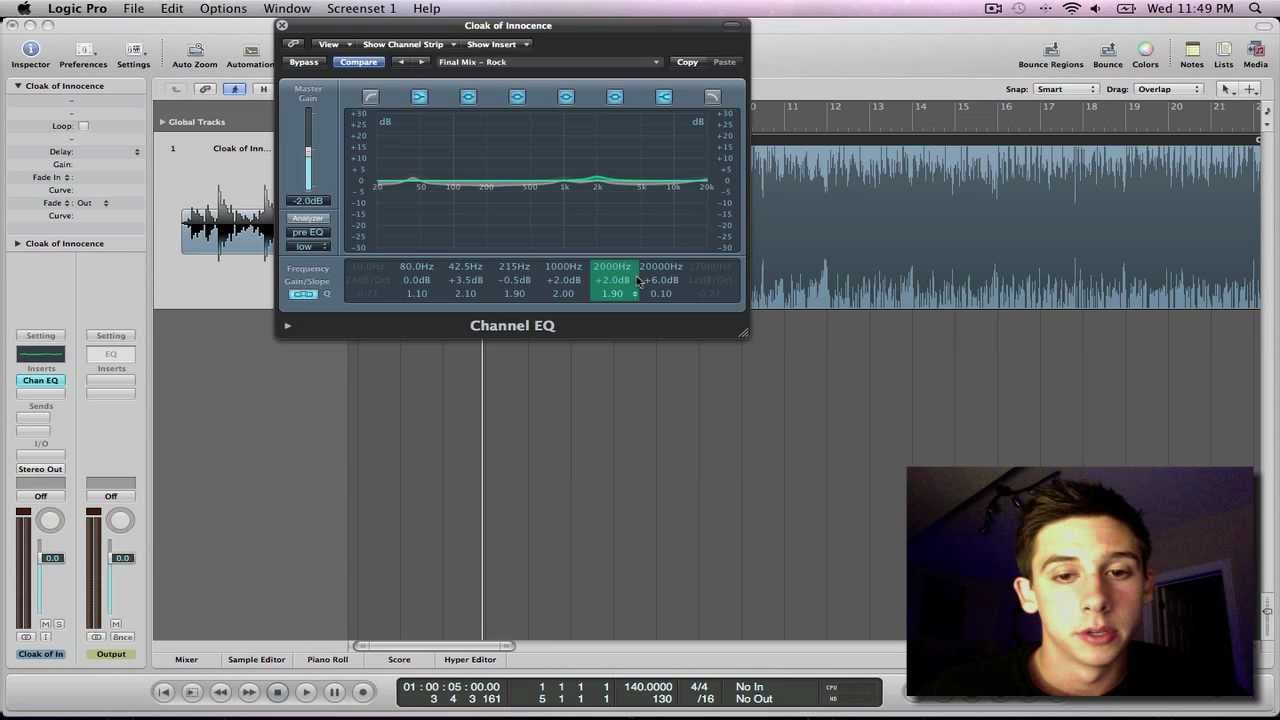Open the Media panel icon
Image resolution: width=1280 pixels, height=720 pixels.
pyautogui.click(x=1256, y=50)
